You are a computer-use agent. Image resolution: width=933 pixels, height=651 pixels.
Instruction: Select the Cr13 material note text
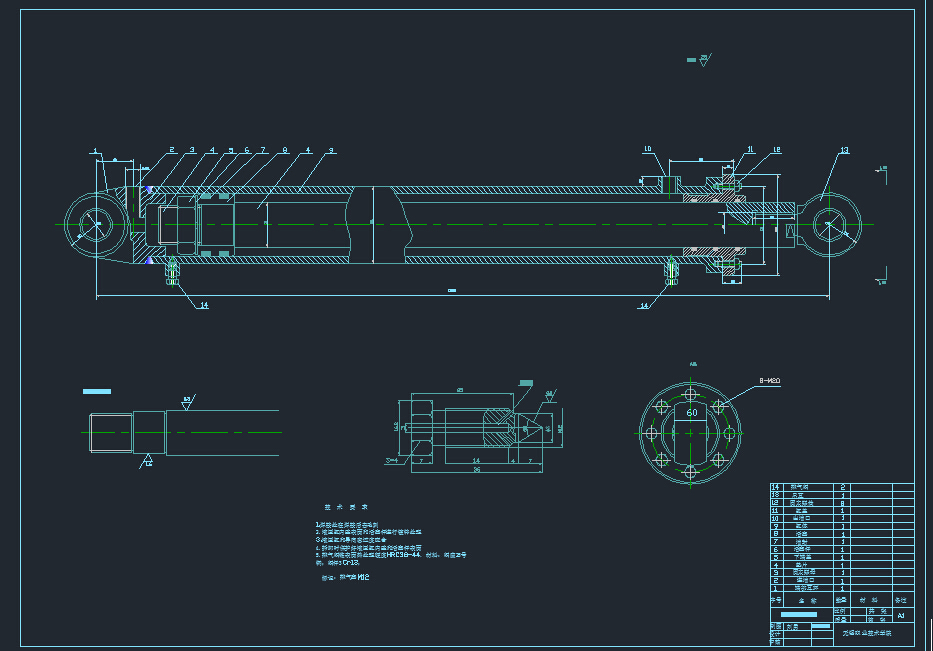tap(351, 562)
